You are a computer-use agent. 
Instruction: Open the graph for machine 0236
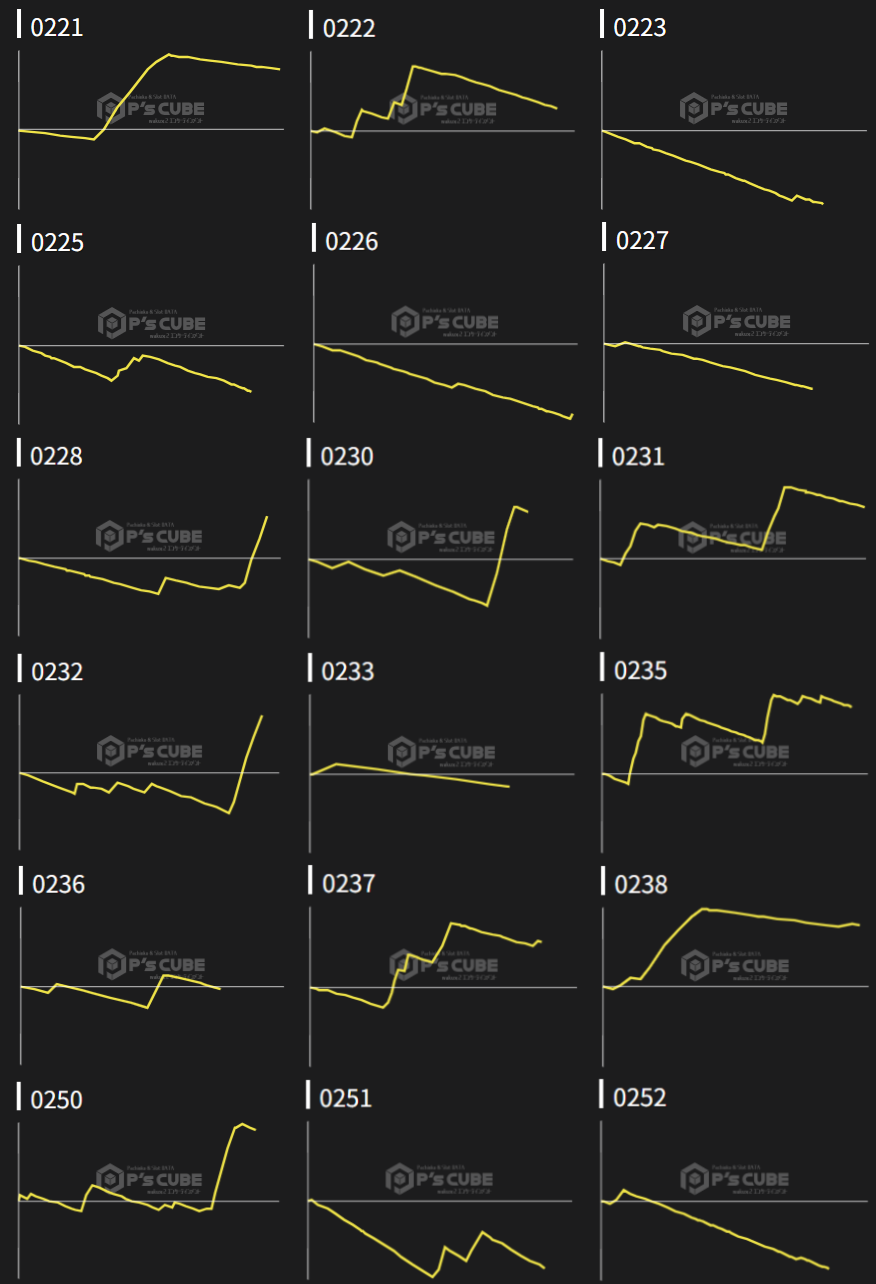point(150,983)
